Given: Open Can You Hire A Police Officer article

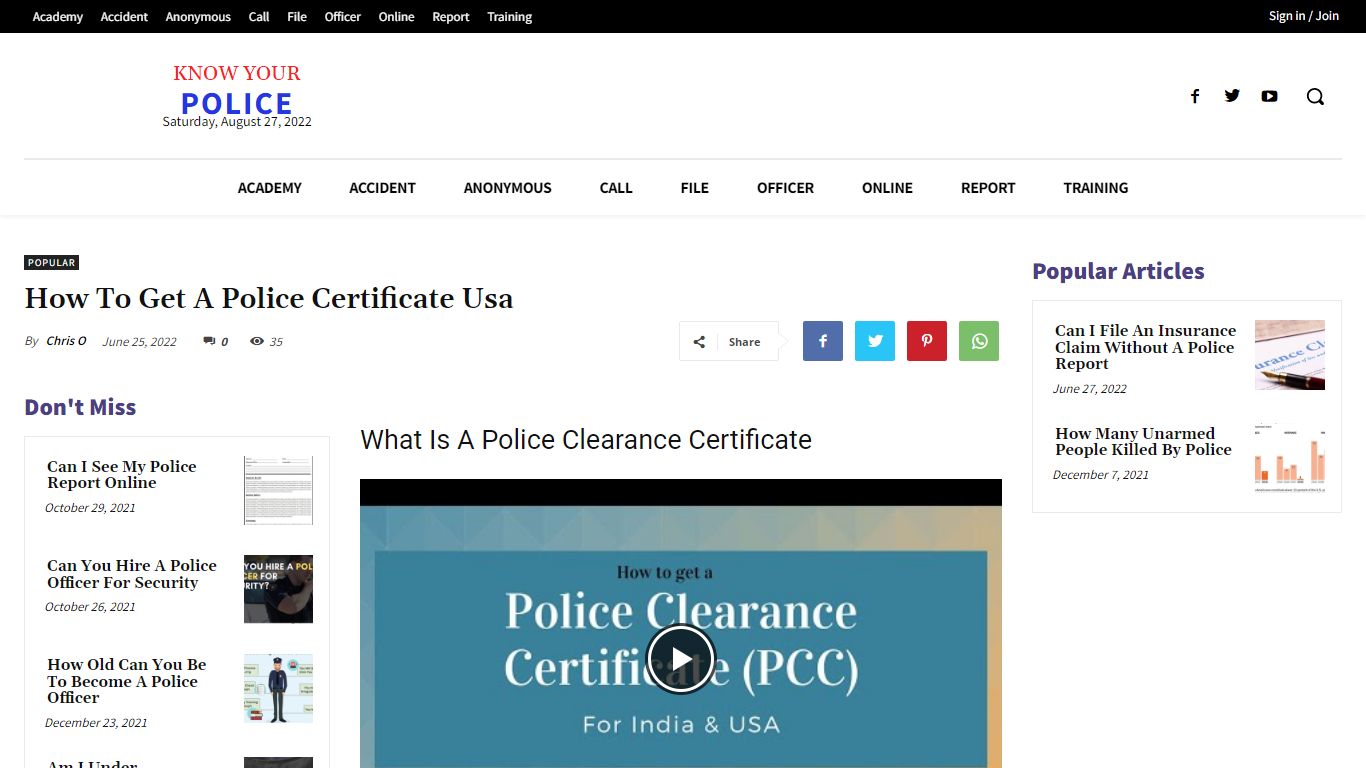Looking at the screenshot, I should [x=132, y=574].
